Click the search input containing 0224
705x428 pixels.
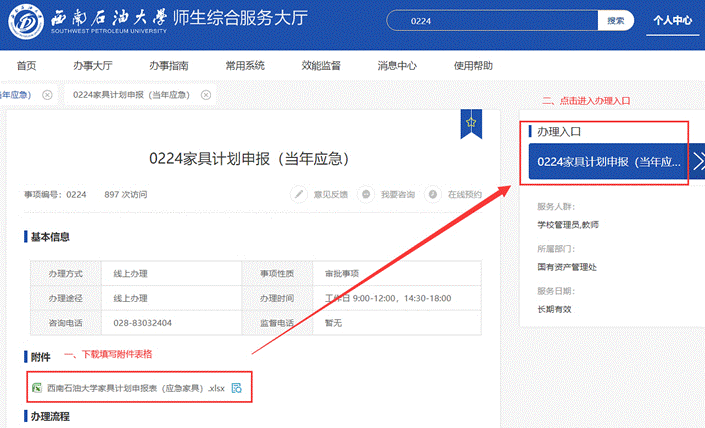point(500,20)
